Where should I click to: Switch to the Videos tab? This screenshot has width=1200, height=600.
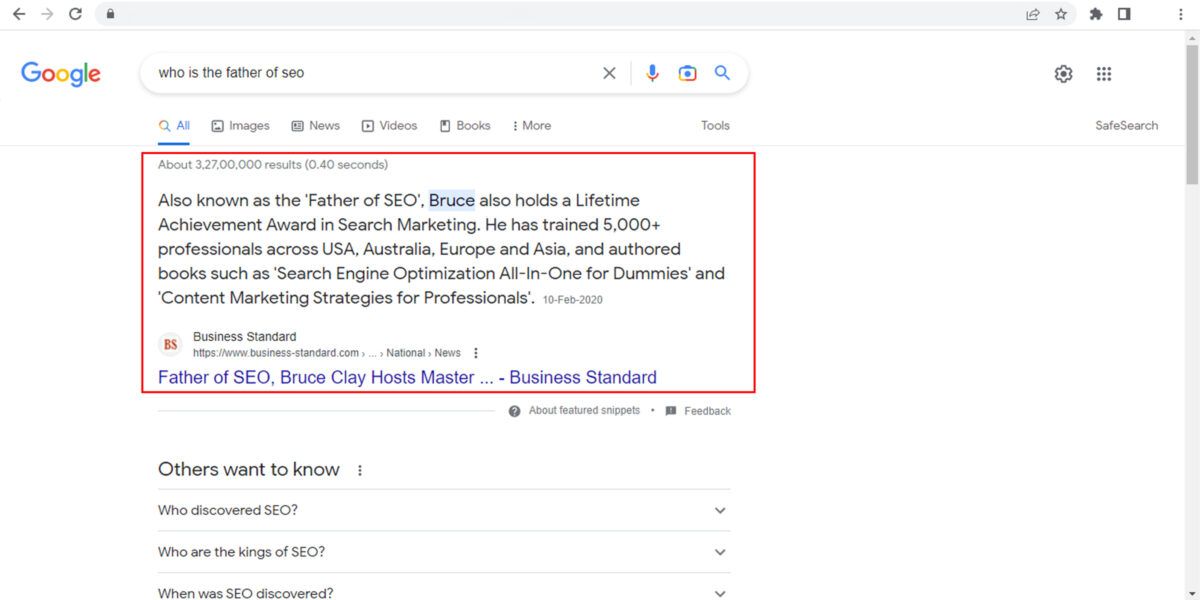point(389,125)
